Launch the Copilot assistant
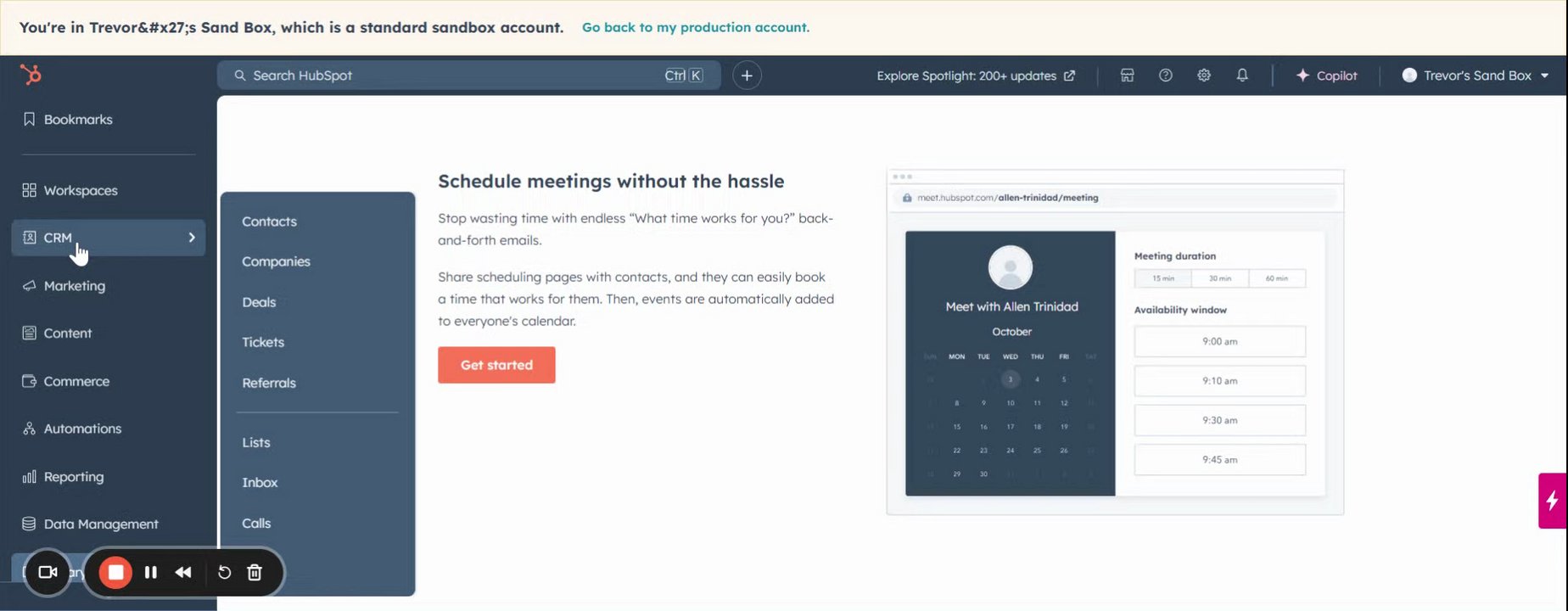 point(1327,76)
